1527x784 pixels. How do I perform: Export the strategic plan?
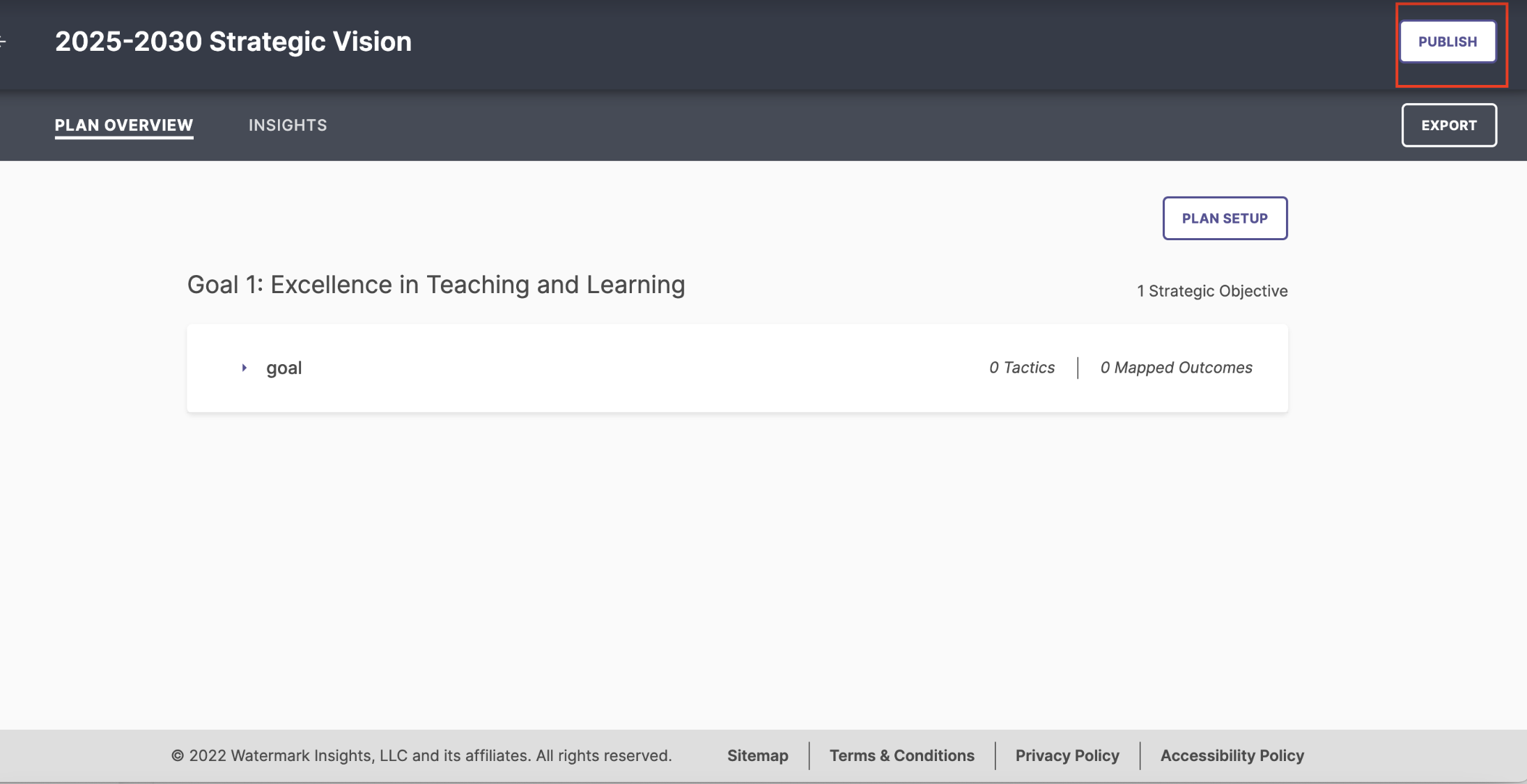pos(1449,125)
